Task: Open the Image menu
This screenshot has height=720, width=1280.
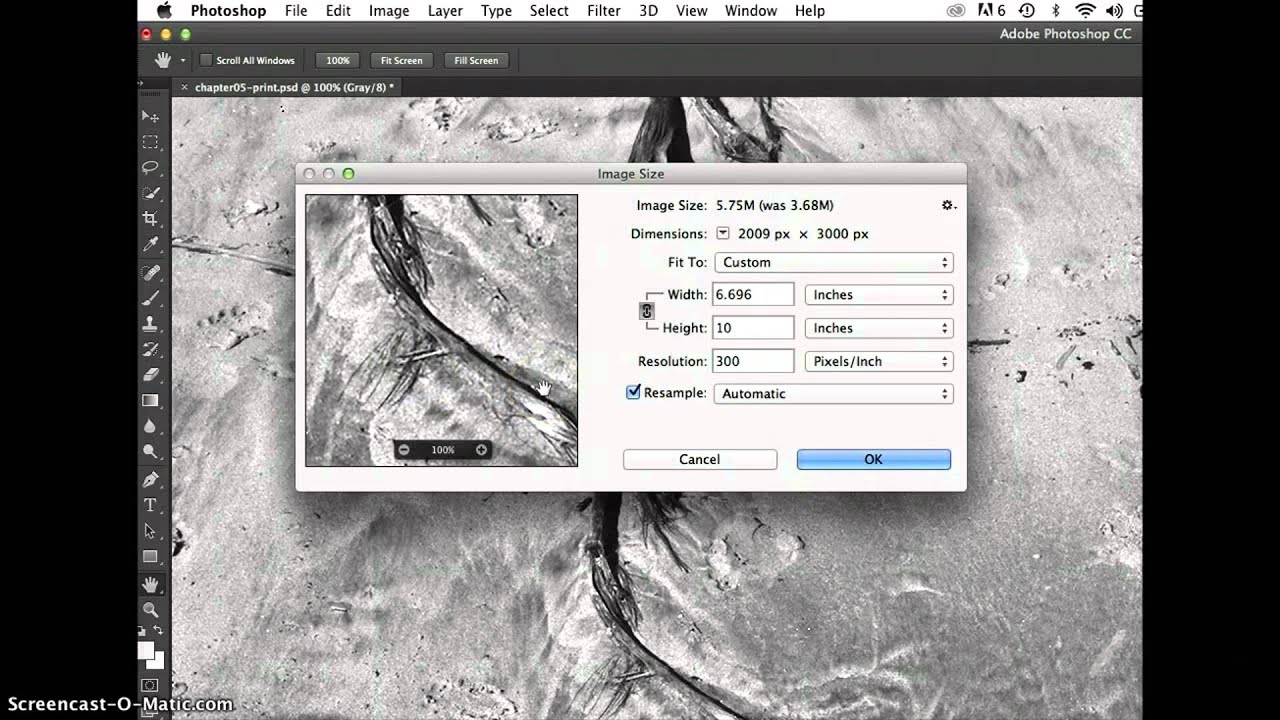Action: click(x=389, y=11)
